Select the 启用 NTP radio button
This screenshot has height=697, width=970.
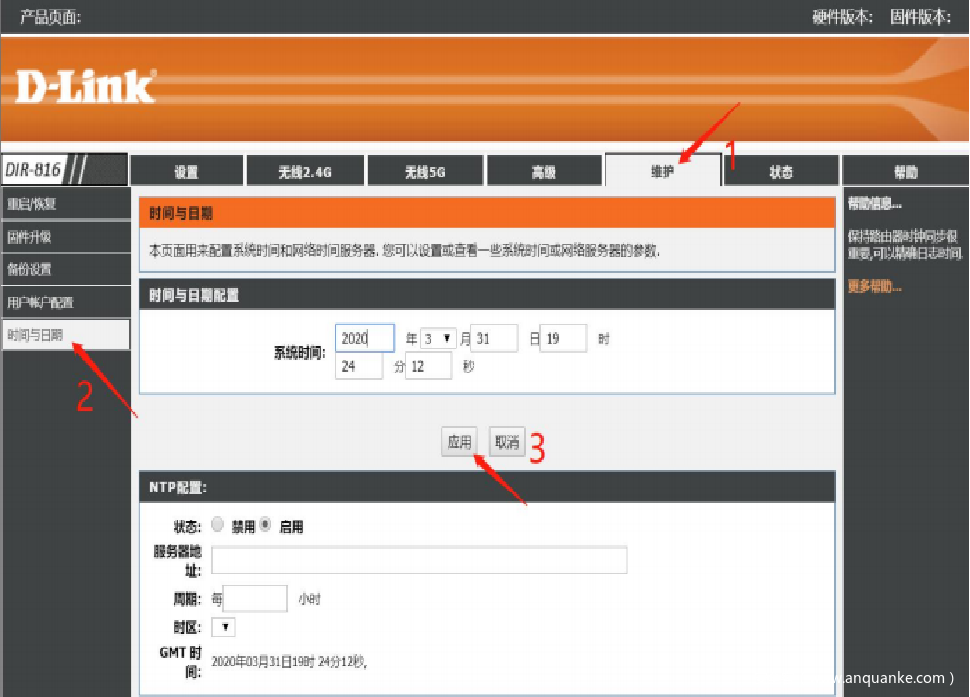(x=266, y=525)
